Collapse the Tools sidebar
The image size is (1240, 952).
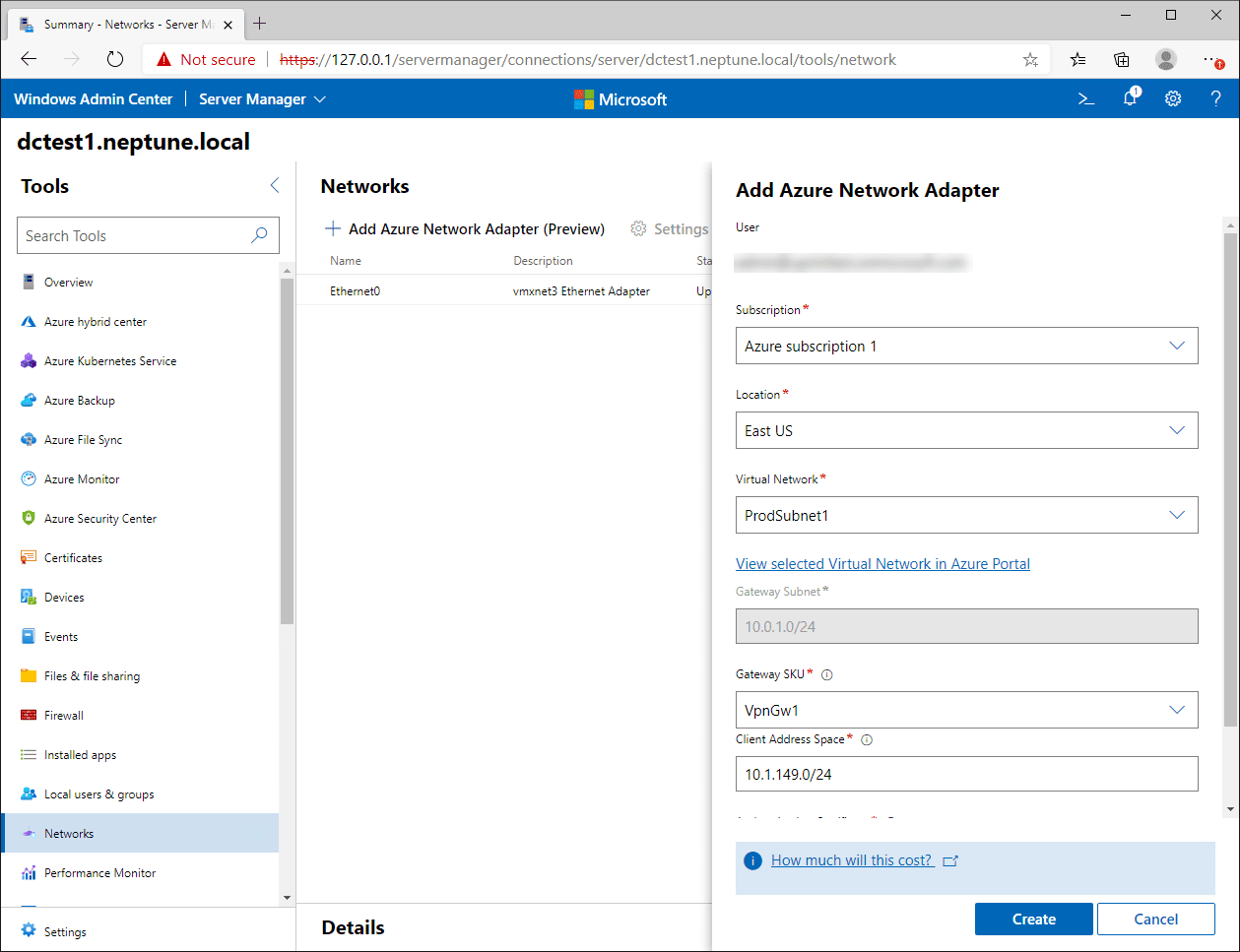coord(274,185)
